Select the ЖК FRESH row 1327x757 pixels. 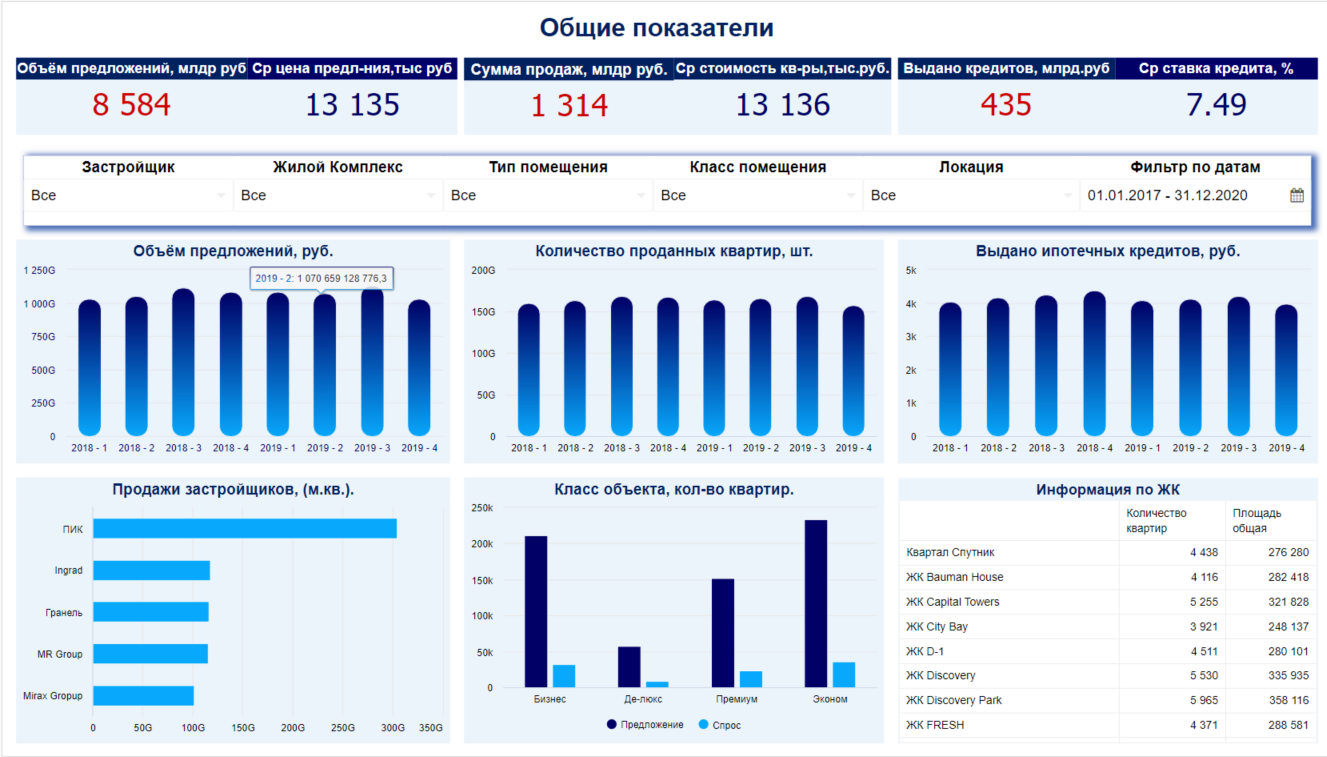pyautogui.click(x=1108, y=725)
